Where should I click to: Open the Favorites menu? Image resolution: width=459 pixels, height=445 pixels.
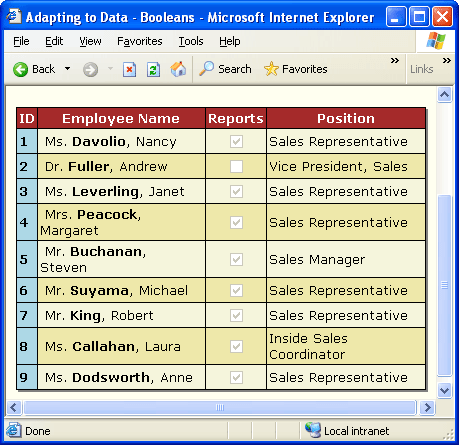pyautogui.click(x=140, y=41)
